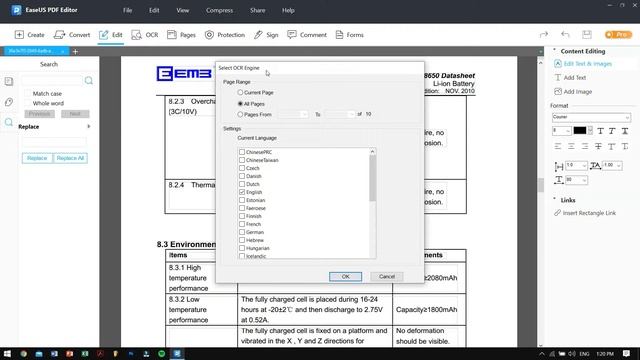Toggle bold text format icon

click(600, 131)
